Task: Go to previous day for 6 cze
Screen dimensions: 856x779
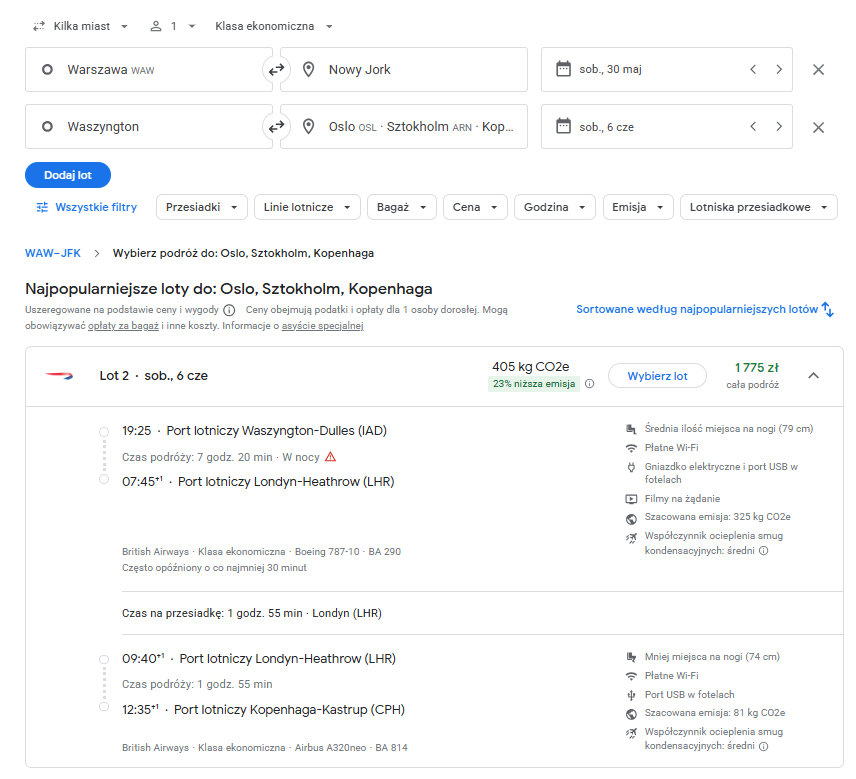Action: pos(753,127)
